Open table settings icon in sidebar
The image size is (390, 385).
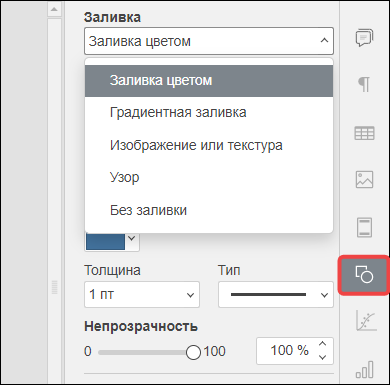click(x=364, y=133)
